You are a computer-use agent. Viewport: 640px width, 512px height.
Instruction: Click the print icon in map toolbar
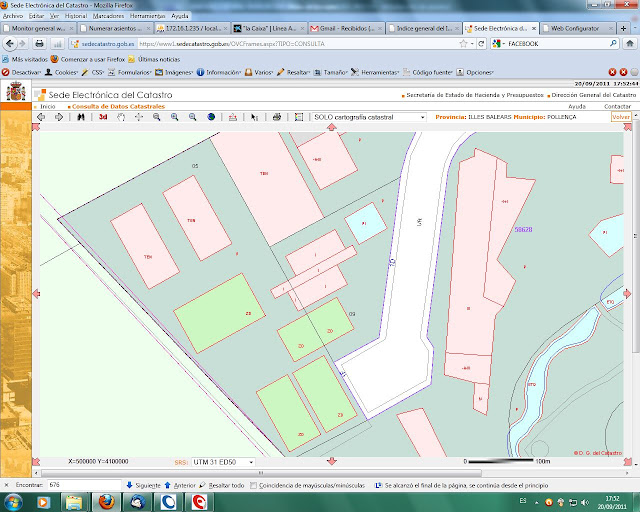(277, 117)
